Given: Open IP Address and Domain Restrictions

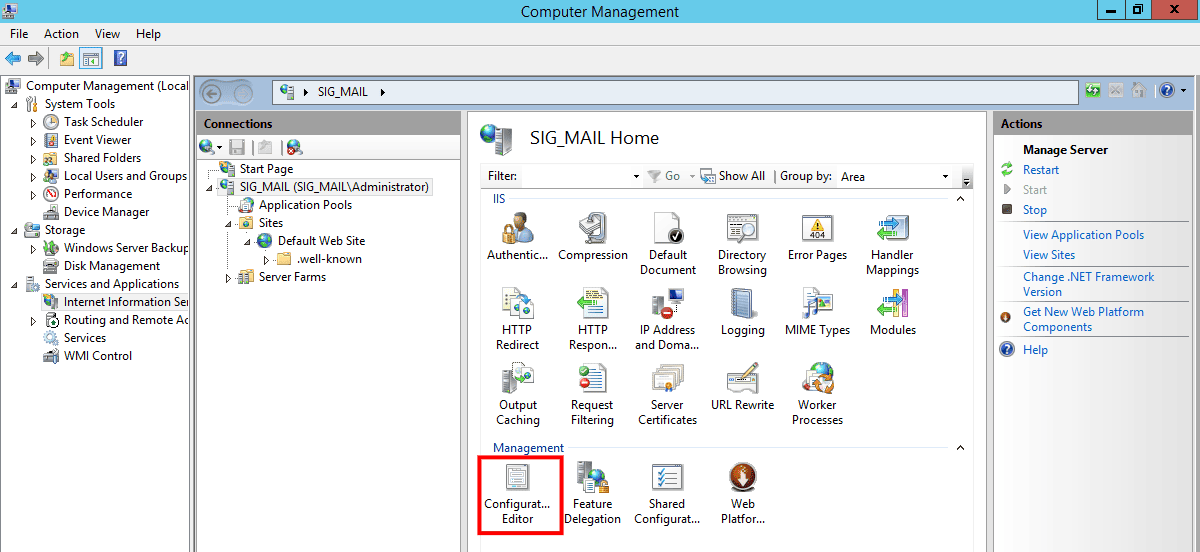Looking at the screenshot, I should pyautogui.click(x=667, y=319).
